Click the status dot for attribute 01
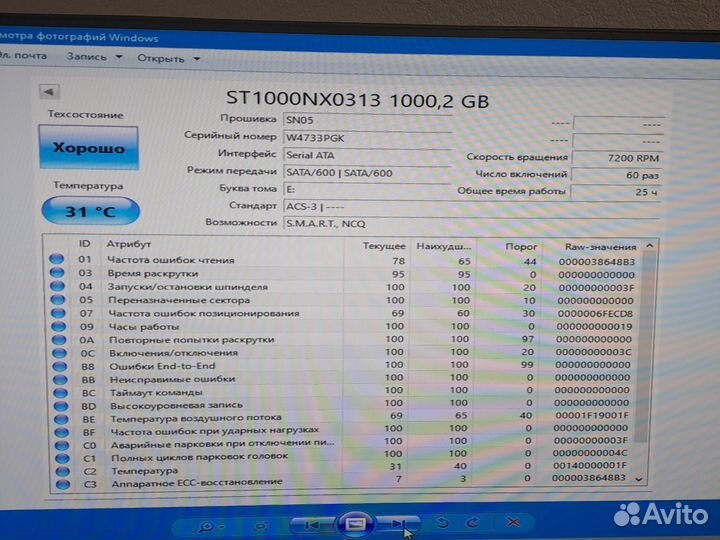This screenshot has width=720, height=540. point(57,259)
